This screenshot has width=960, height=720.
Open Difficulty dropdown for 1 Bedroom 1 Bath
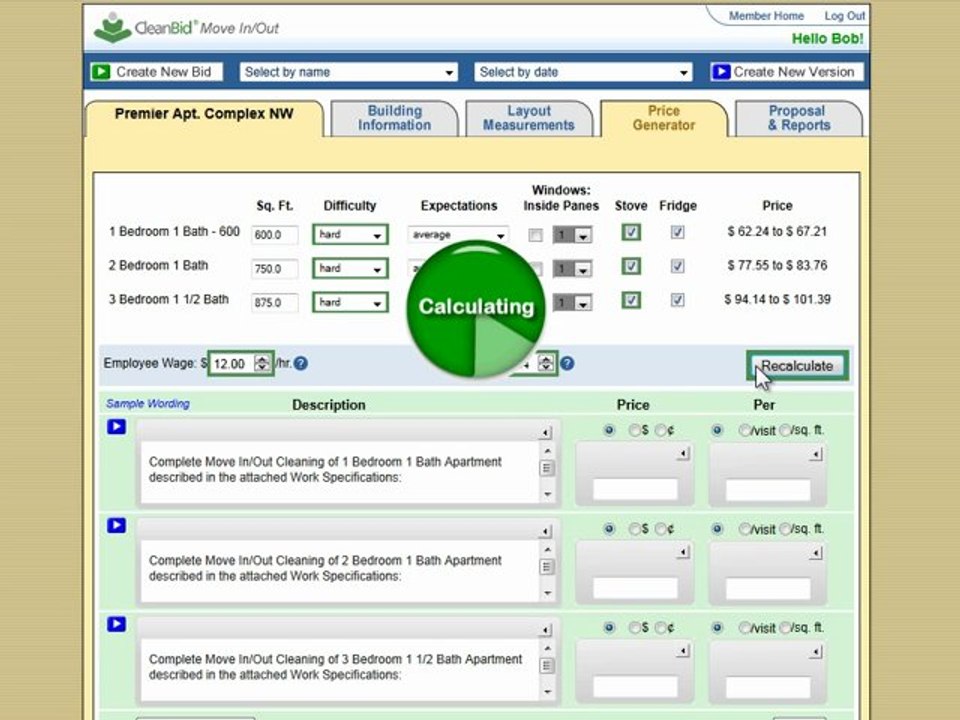pyautogui.click(x=350, y=234)
